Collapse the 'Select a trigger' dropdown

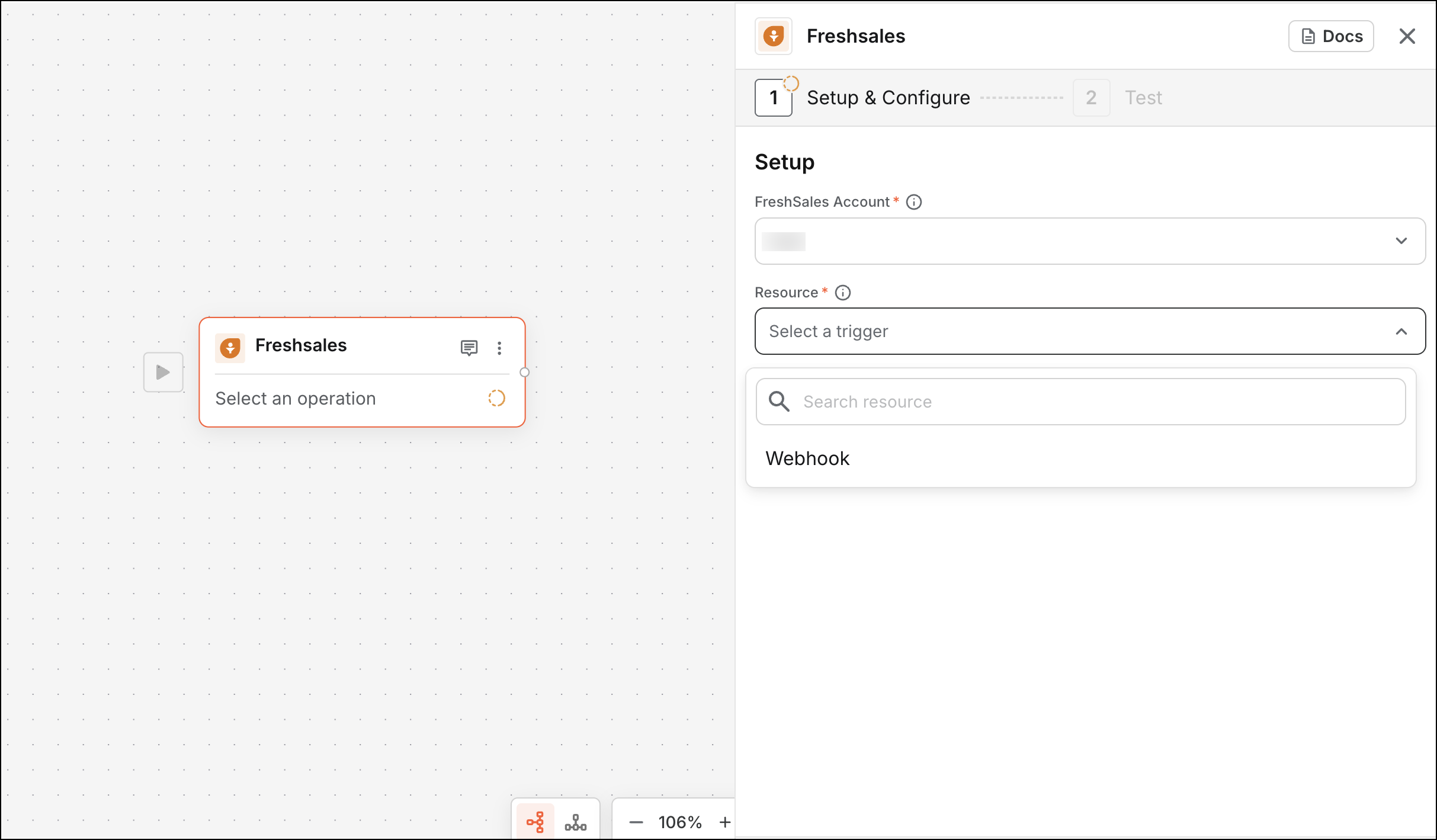pyautogui.click(x=1090, y=331)
